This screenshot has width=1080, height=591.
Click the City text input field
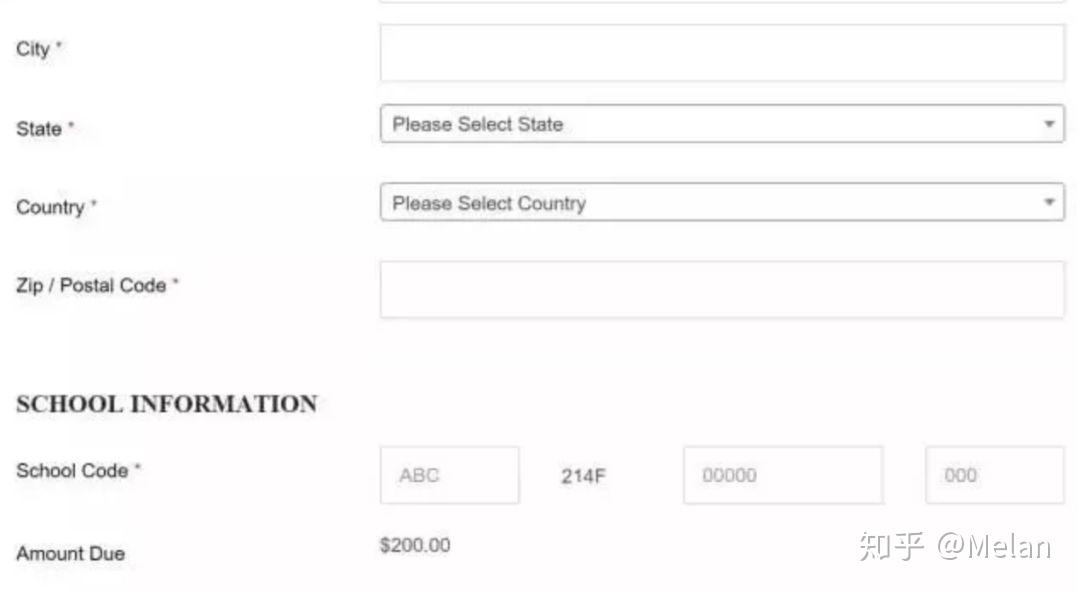(721, 53)
